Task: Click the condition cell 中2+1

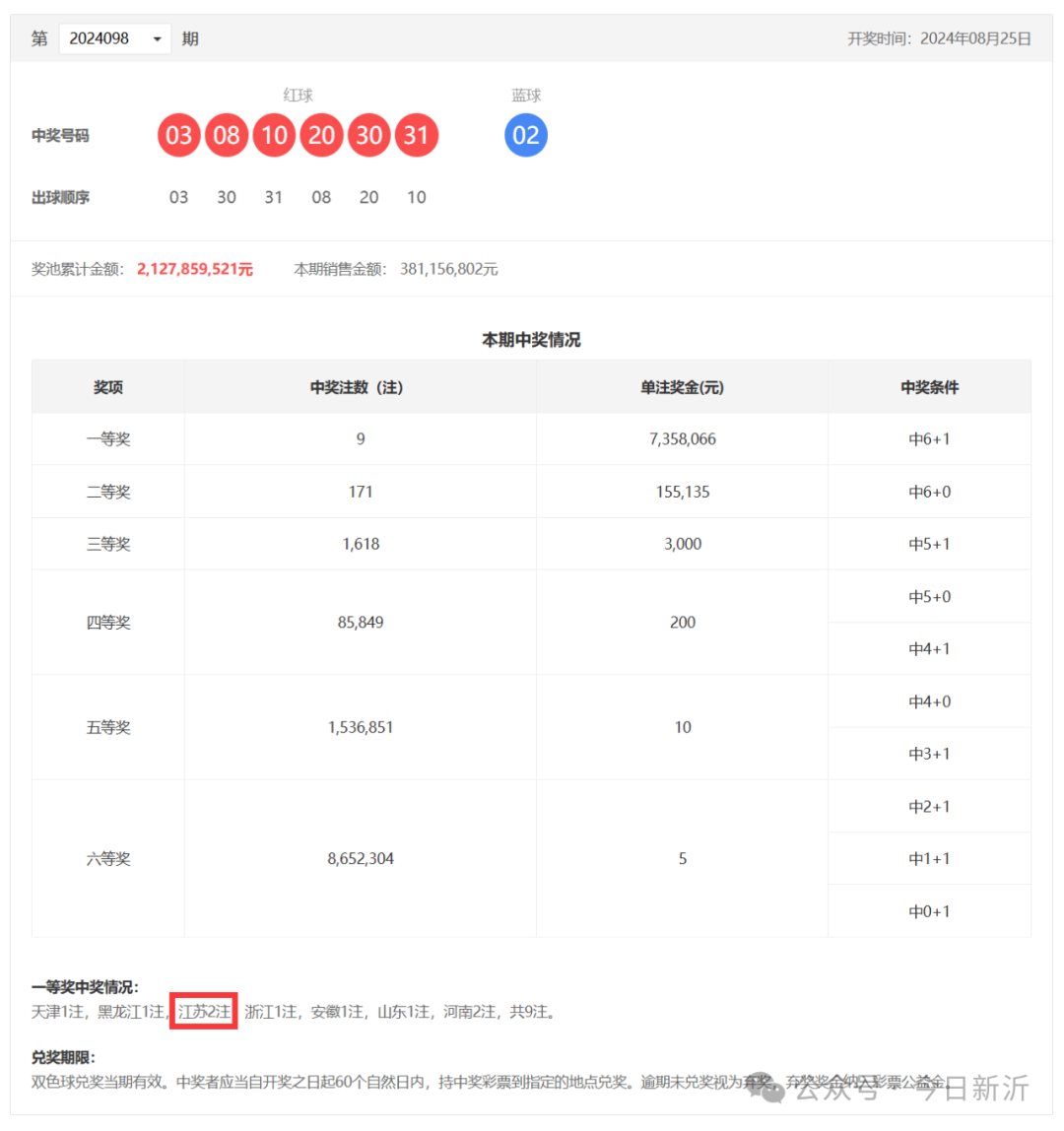Action: 930,807
